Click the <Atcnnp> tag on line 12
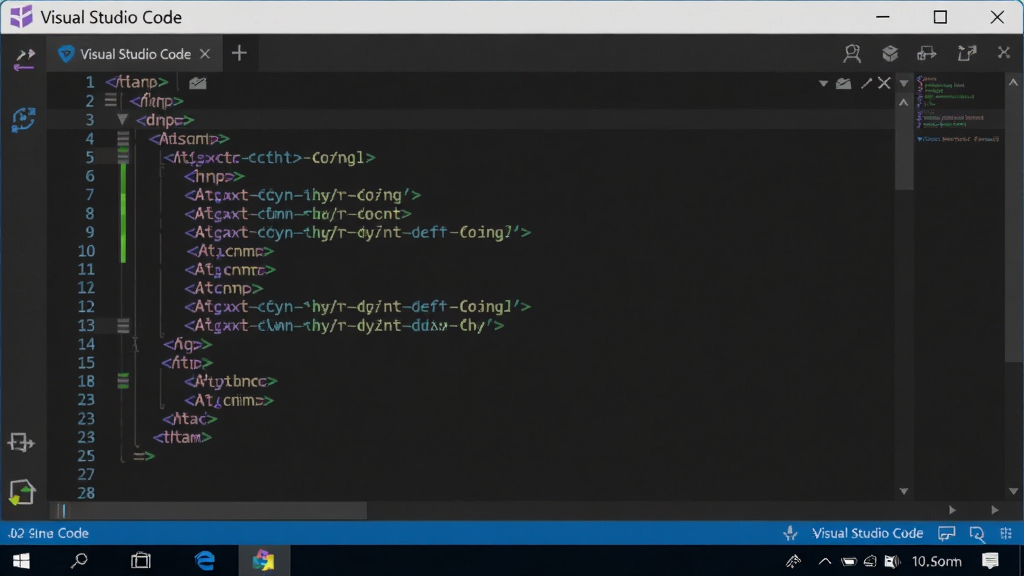1024x576 pixels. click(x=223, y=288)
